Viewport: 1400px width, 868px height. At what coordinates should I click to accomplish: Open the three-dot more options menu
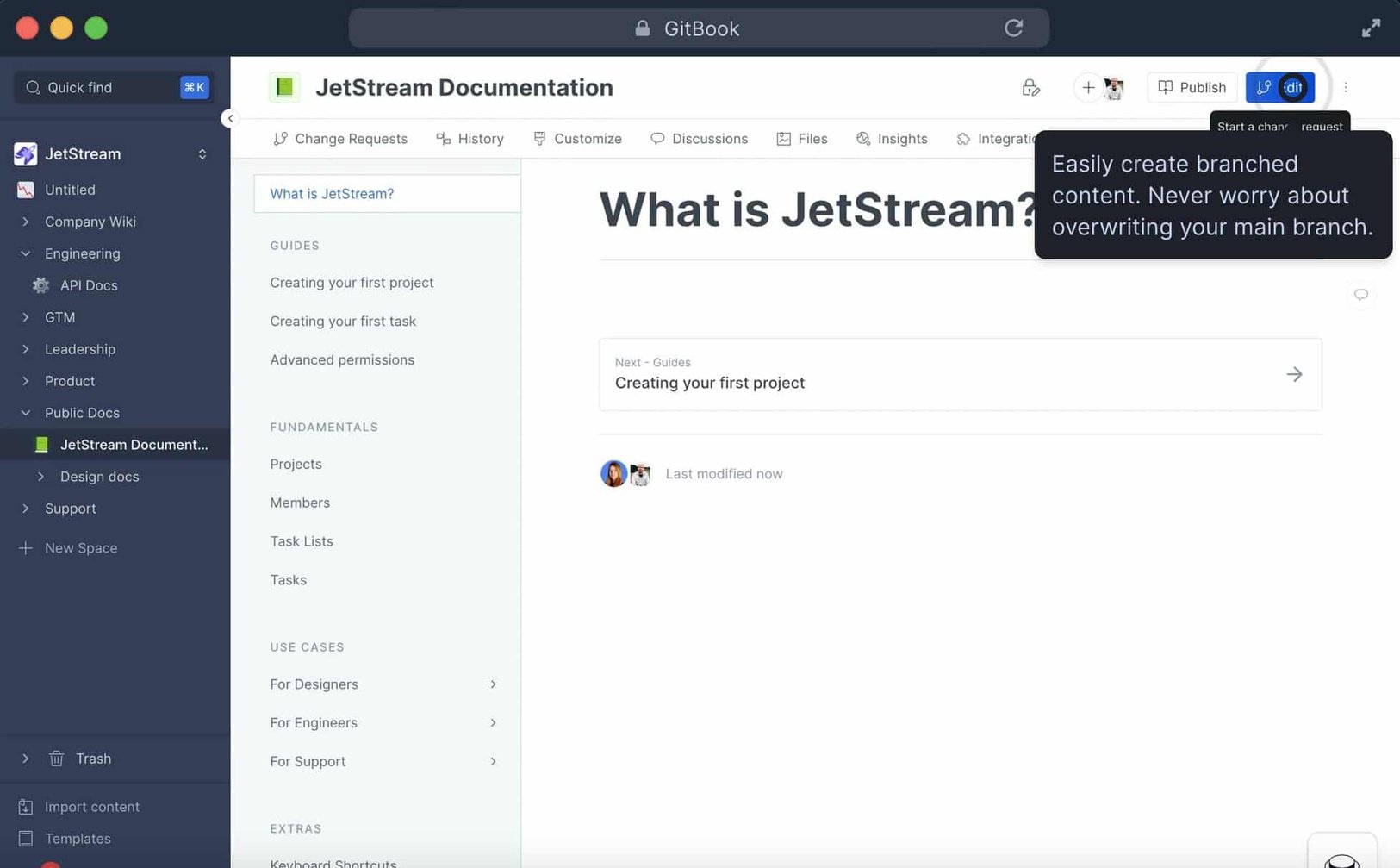coord(1345,87)
